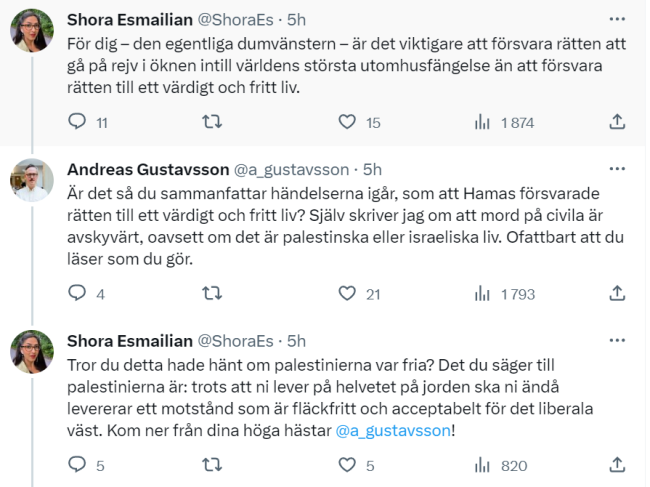Open more options on first tweet
The height and width of the screenshot is (487, 650).
(x=617, y=19)
